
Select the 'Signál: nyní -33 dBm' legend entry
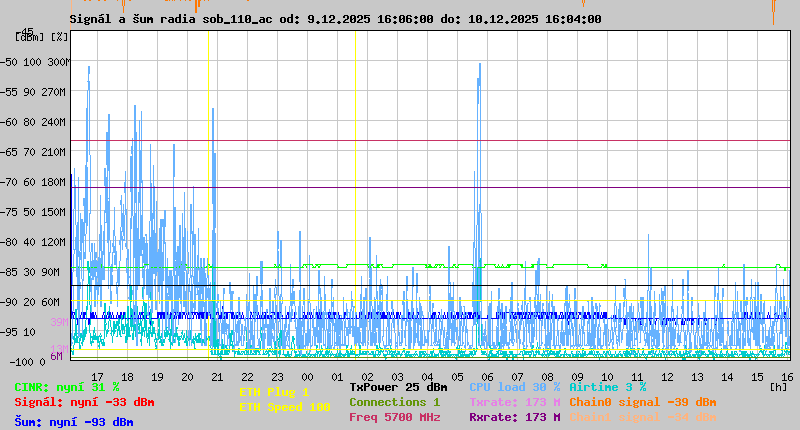(x=84, y=402)
